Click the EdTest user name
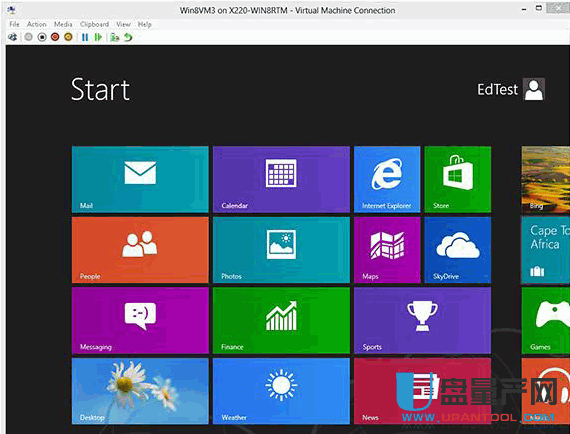The height and width of the screenshot is (434, 570). pos(497,89)
